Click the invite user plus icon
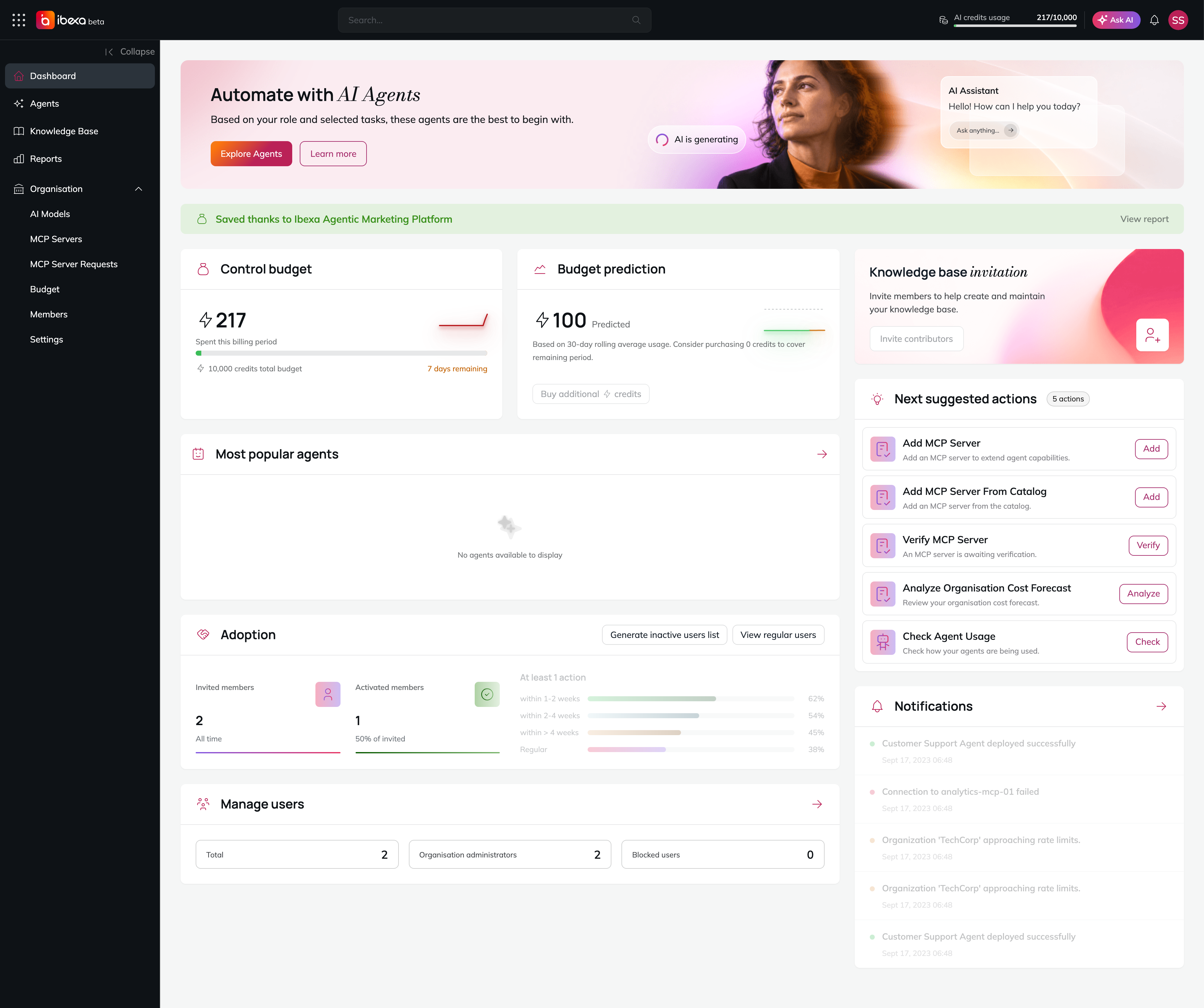This screenshot has height=1008, width=1204. tap(1152, 335)
